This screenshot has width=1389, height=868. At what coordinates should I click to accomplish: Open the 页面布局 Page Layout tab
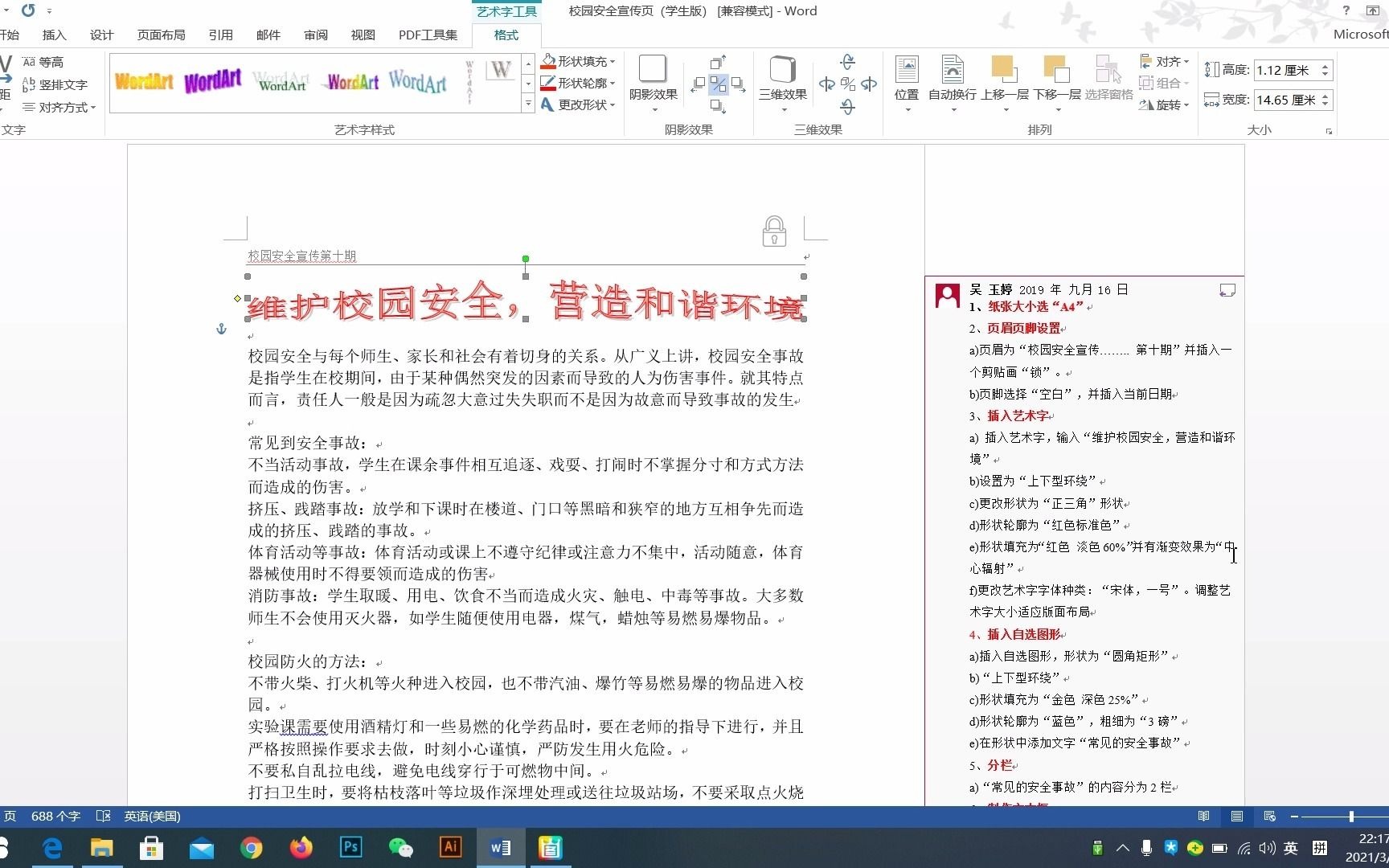click(161, 35)
